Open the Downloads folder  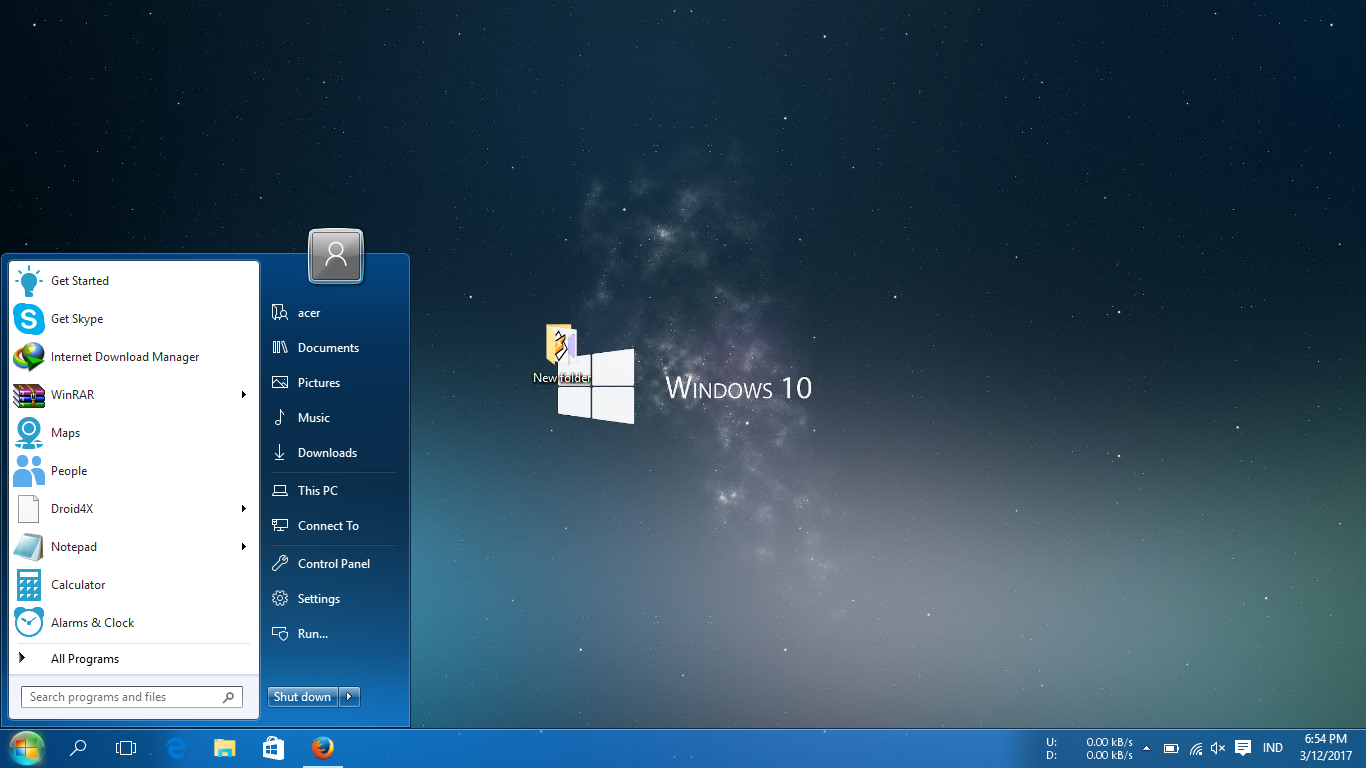334,453
